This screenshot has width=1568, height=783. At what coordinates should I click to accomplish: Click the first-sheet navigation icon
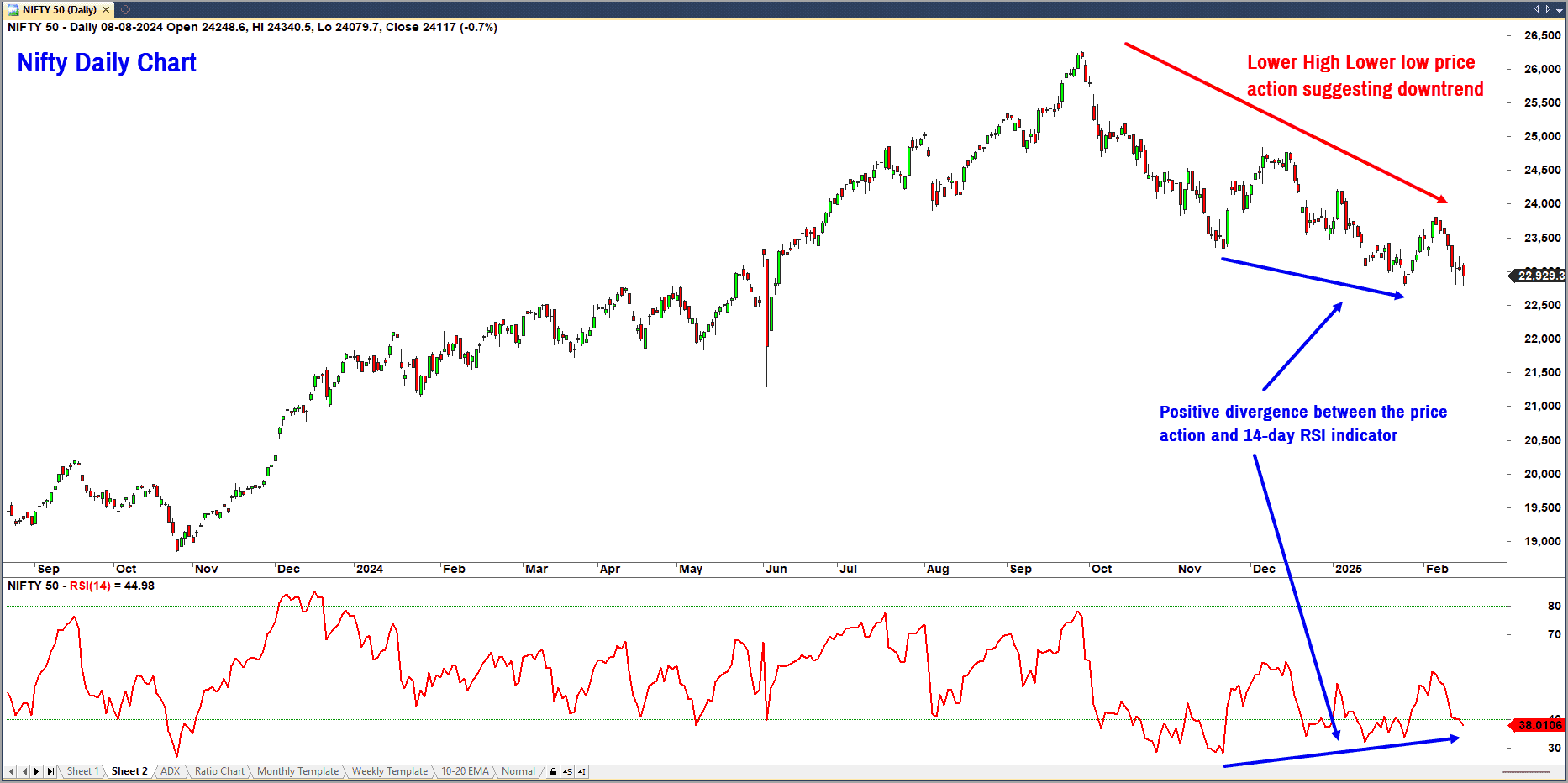click(10, 771)
